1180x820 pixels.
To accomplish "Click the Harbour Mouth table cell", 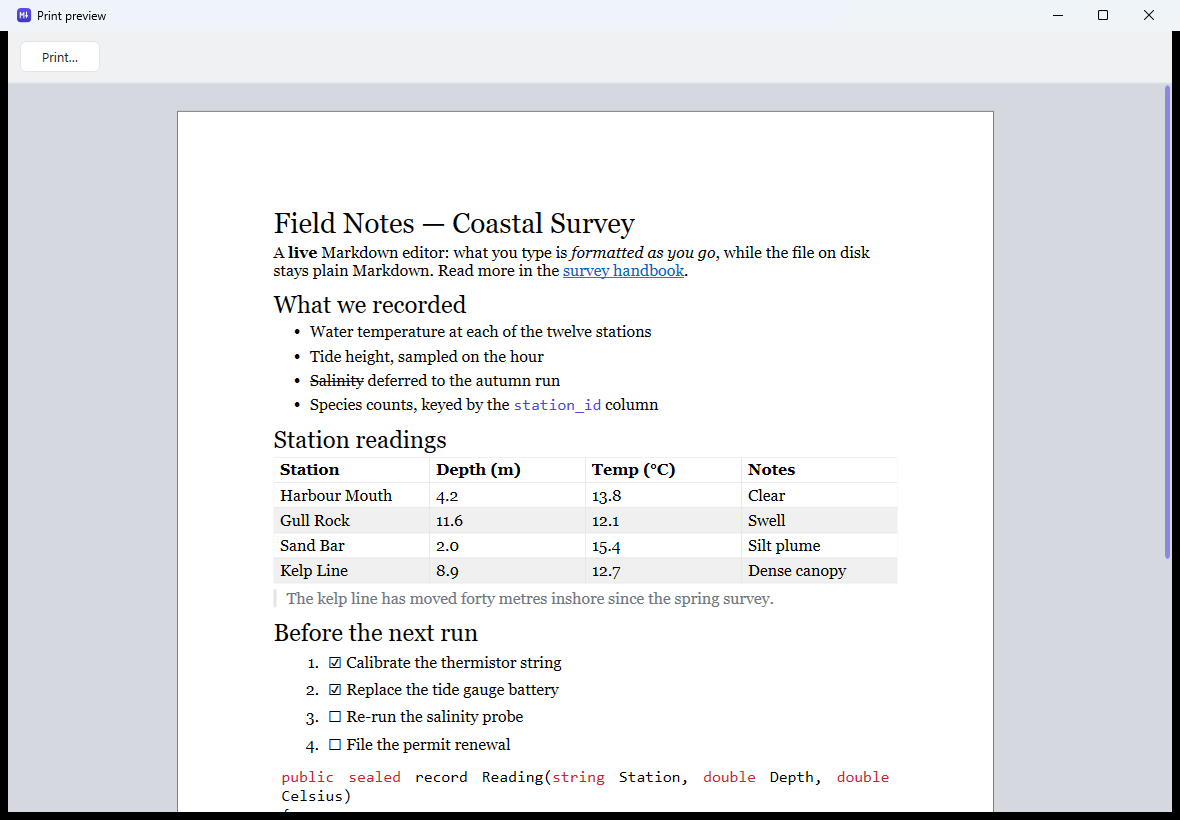I will 351,495.
